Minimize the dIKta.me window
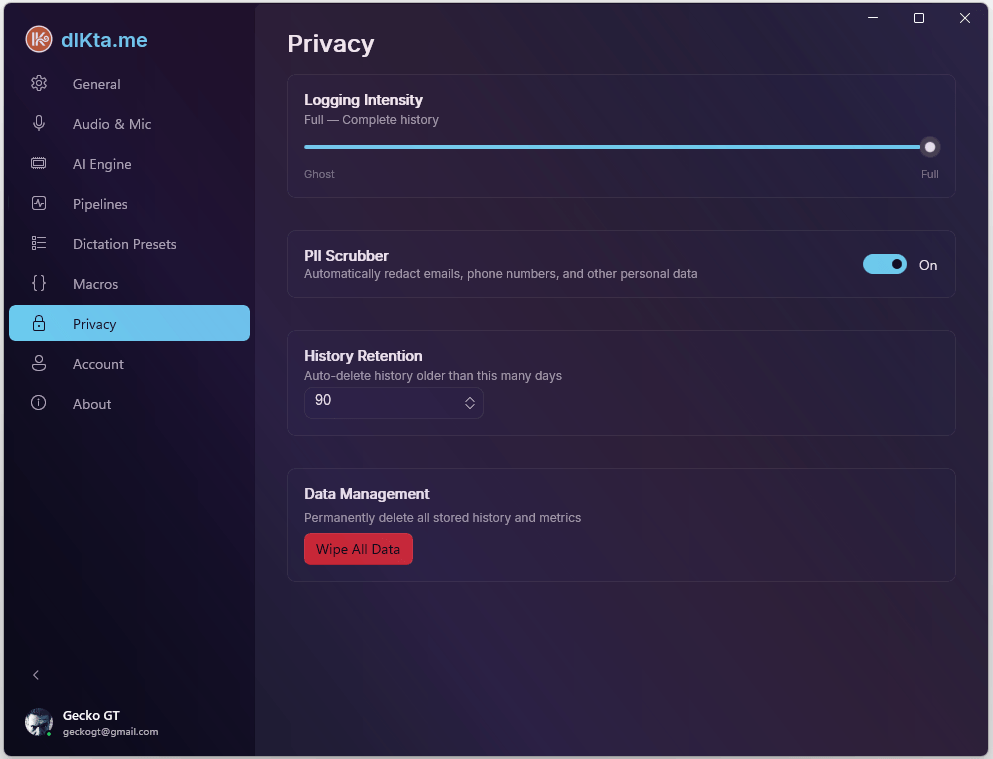This screenshot has height=759, width=993. [x=873, y=18]
